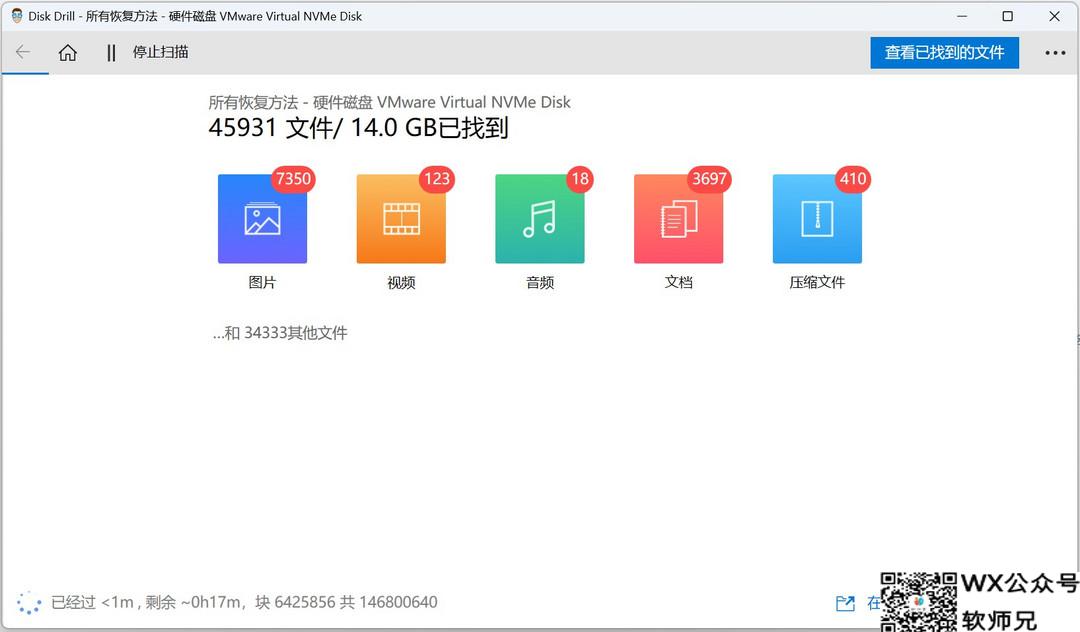This screenshot has height=632, width=1080.
Task: Stop scanning via 停止扫描
Action: [x=160, y=52]
